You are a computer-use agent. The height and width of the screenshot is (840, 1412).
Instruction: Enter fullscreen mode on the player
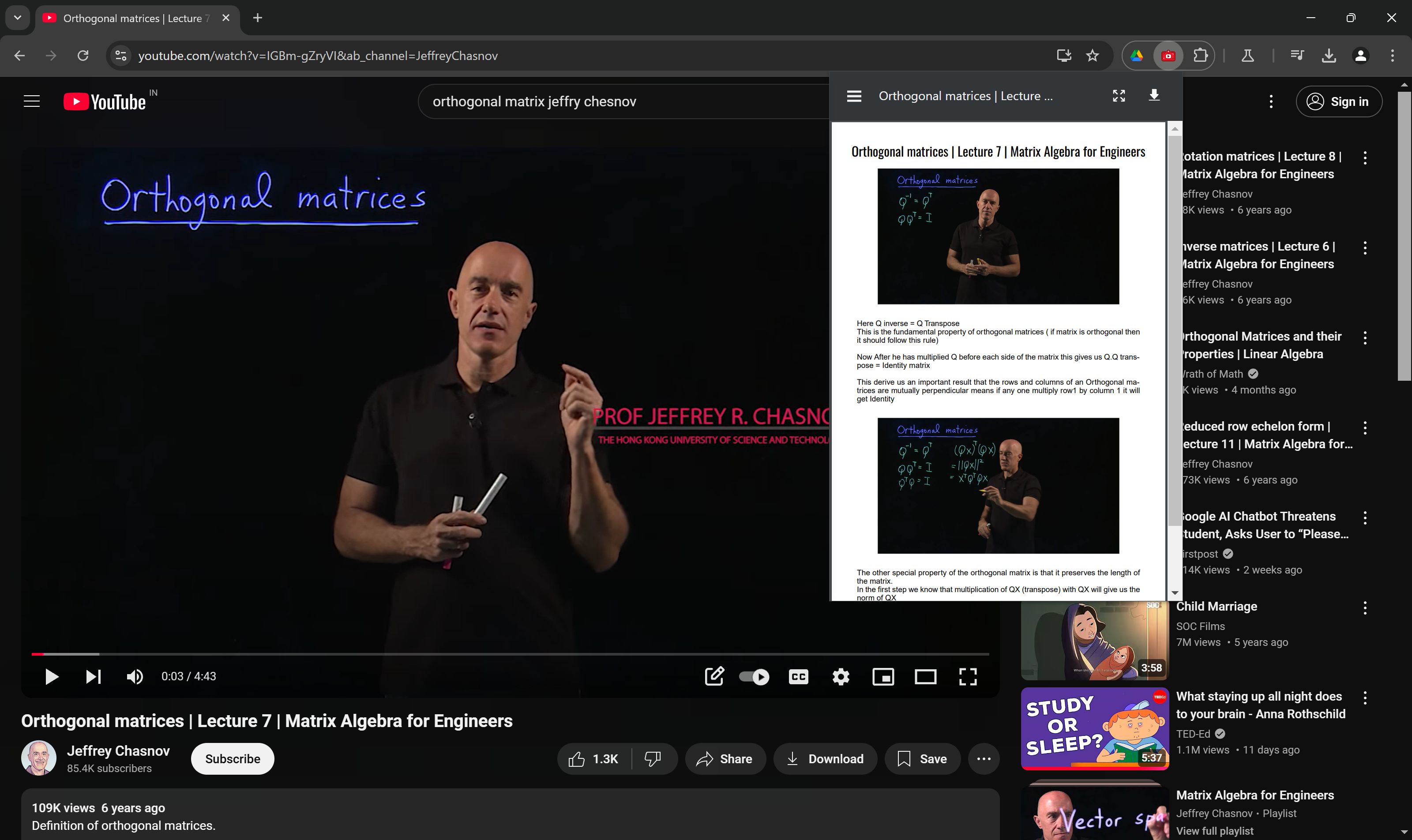[968, 676]
